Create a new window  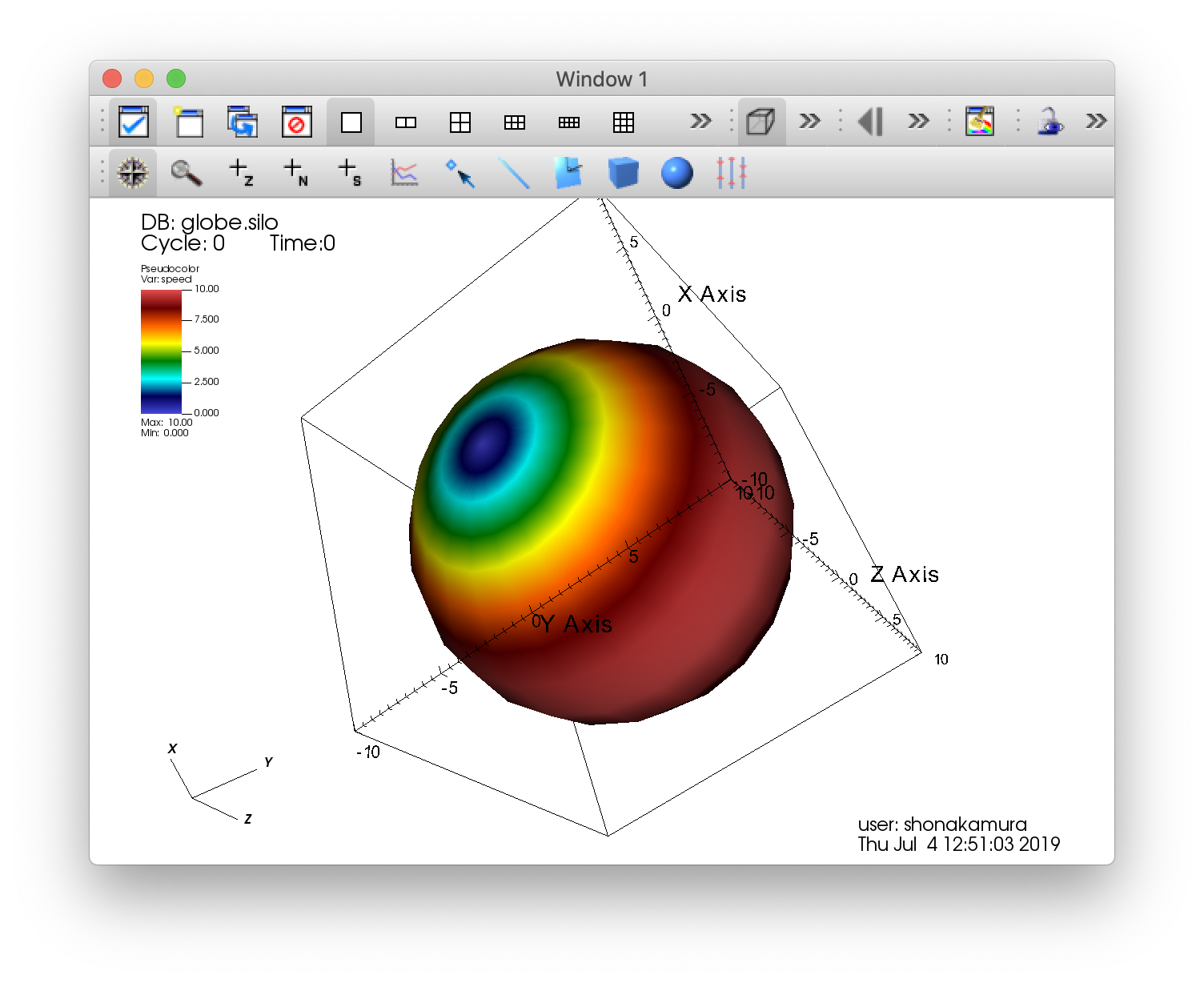click(188, 122)
